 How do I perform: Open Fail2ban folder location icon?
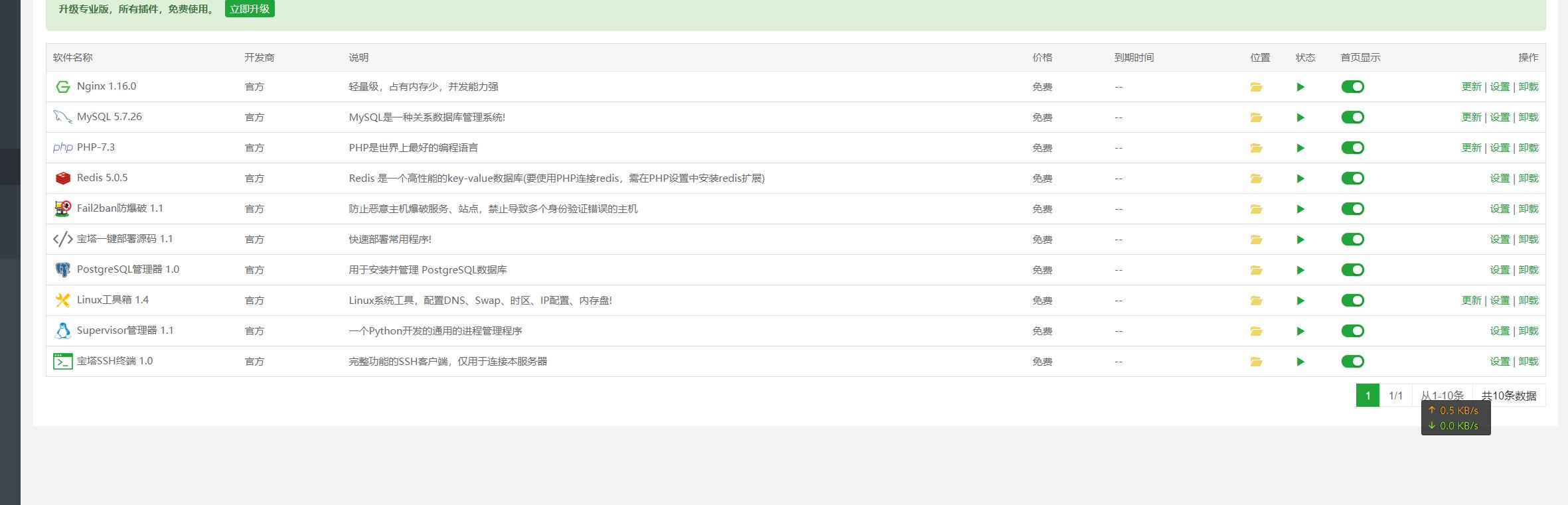[x=1256, y=209]
